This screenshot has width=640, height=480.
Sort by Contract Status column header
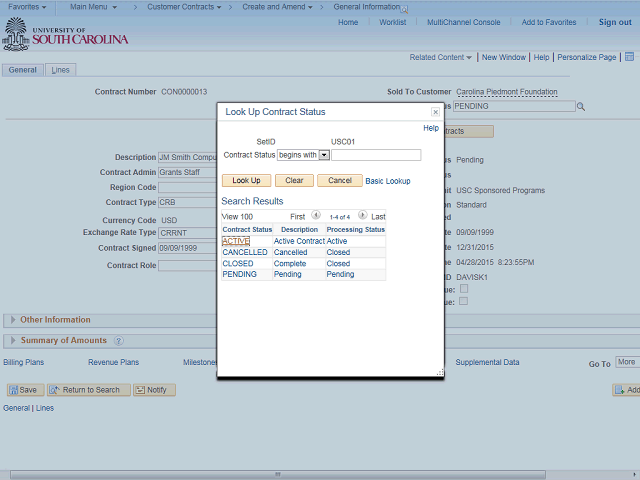pos(247,229)
